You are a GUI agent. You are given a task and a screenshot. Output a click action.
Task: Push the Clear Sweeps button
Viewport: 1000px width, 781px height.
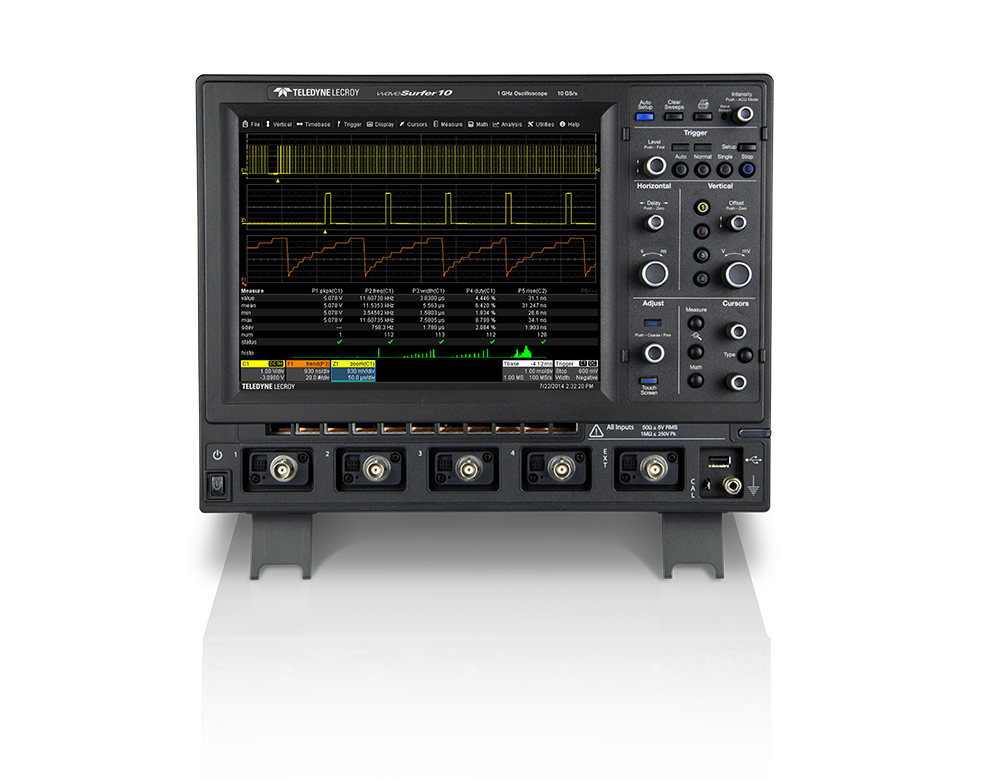pyautogui.click(x=673, y=117)
